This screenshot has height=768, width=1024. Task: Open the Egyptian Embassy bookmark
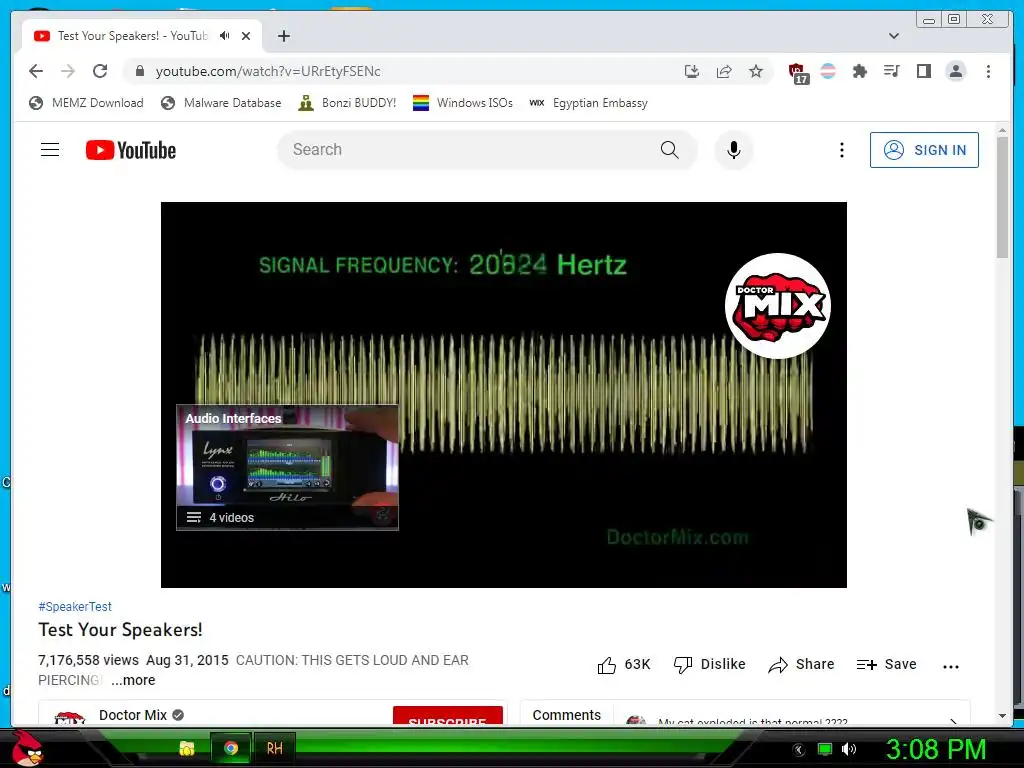[588, 103]
